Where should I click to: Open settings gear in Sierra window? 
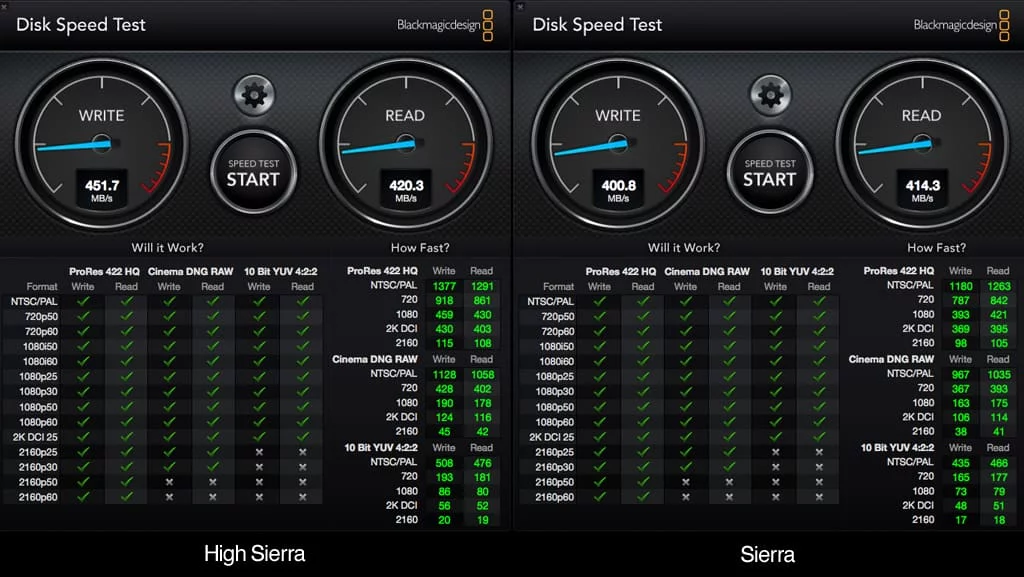click(771, 95)
